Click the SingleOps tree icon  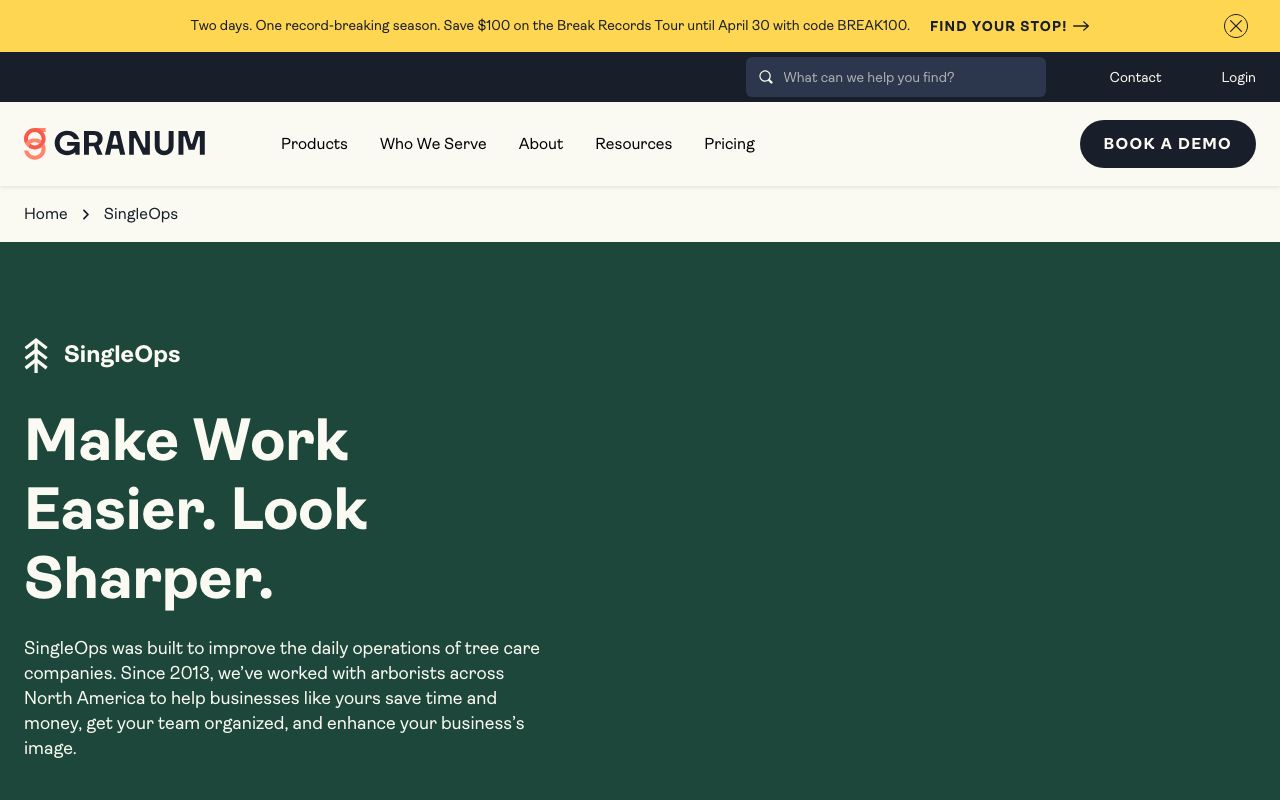click(36, 355)
